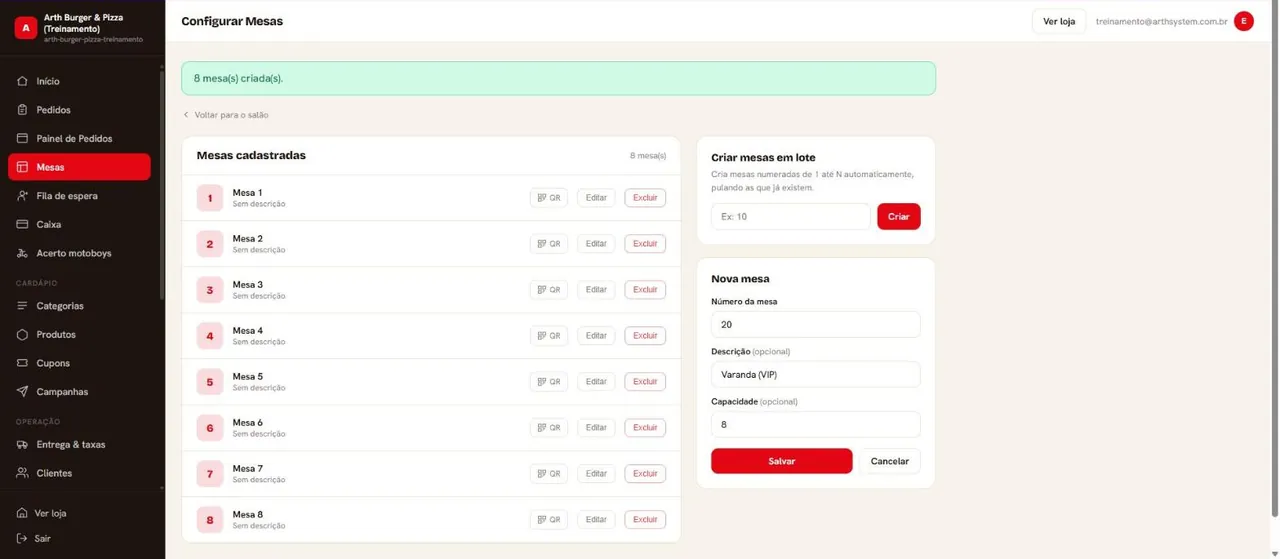Viewport: 1280px width, 559px height.
Task: Click the Criar batch tables button
Action: (x=899, y=217)
